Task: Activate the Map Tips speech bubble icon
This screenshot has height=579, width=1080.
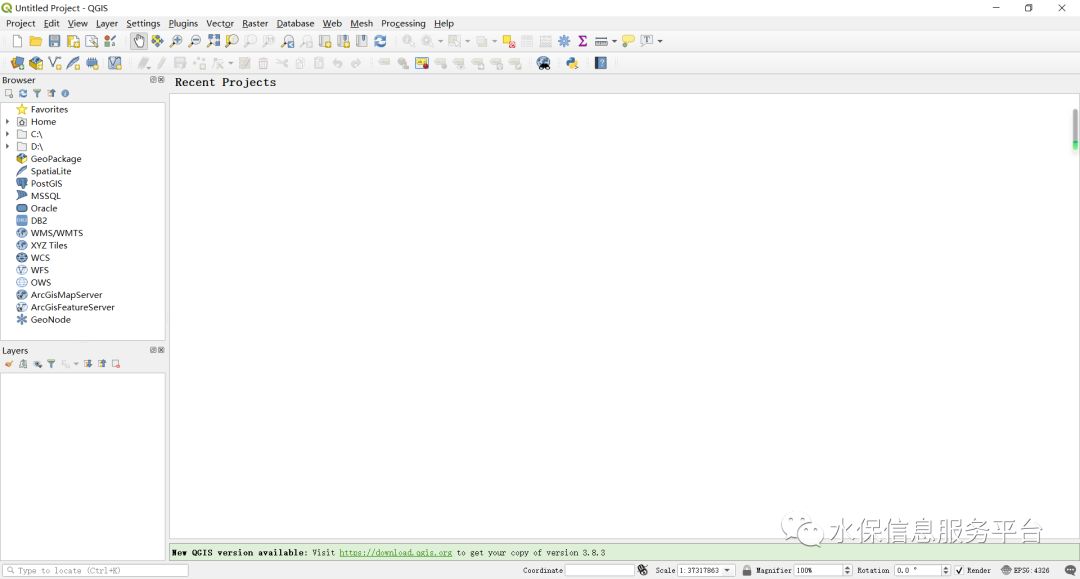Action: tap(627, 41)
